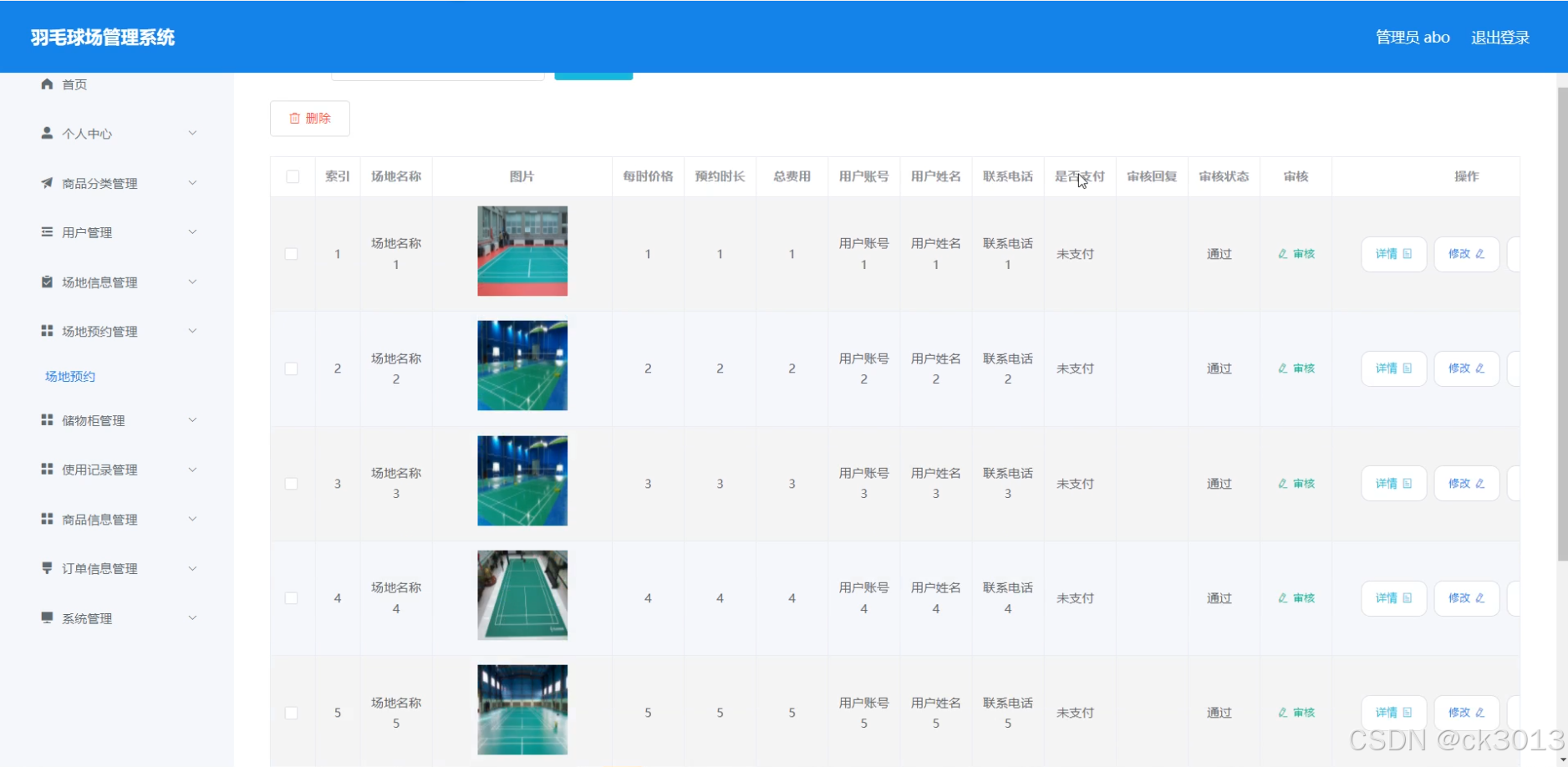Viewport: 1568px width, 767px height.
Task: Check the checkbox for row 4
Action: pos(291,598)
